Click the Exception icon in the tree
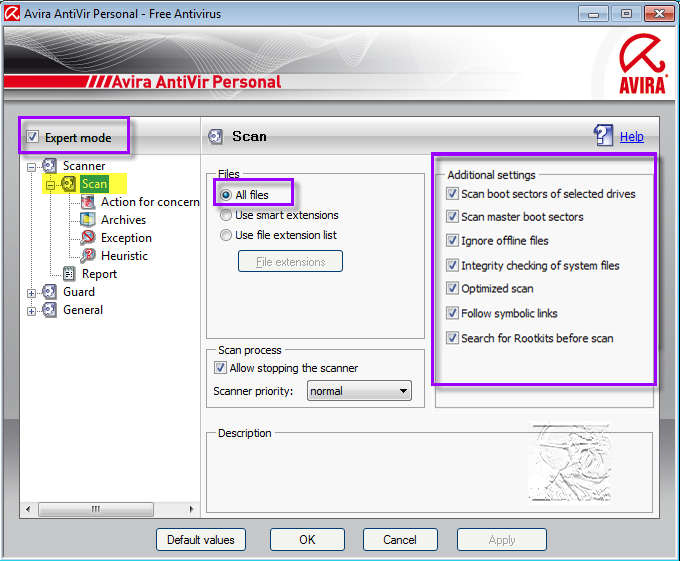 click(x=88, y=238)
